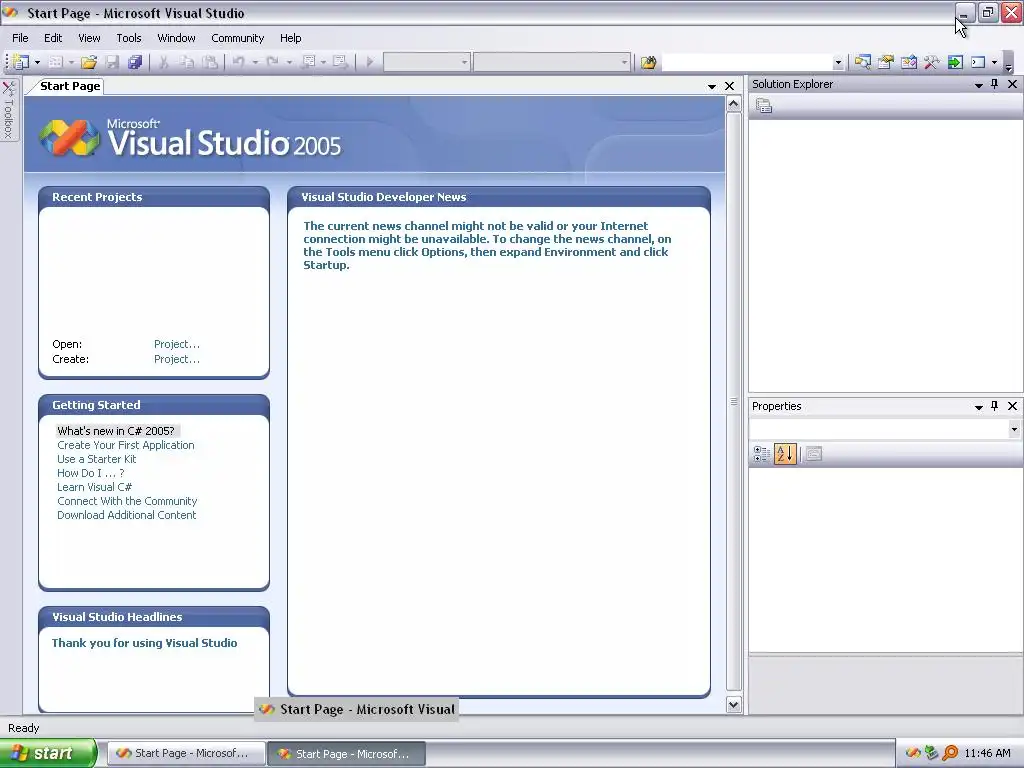Image resolution: width=1024 pixels, height=768 pixels.
Task: Open the active files dropdown beside Start Page tab
Action: (x=712, y=86)
